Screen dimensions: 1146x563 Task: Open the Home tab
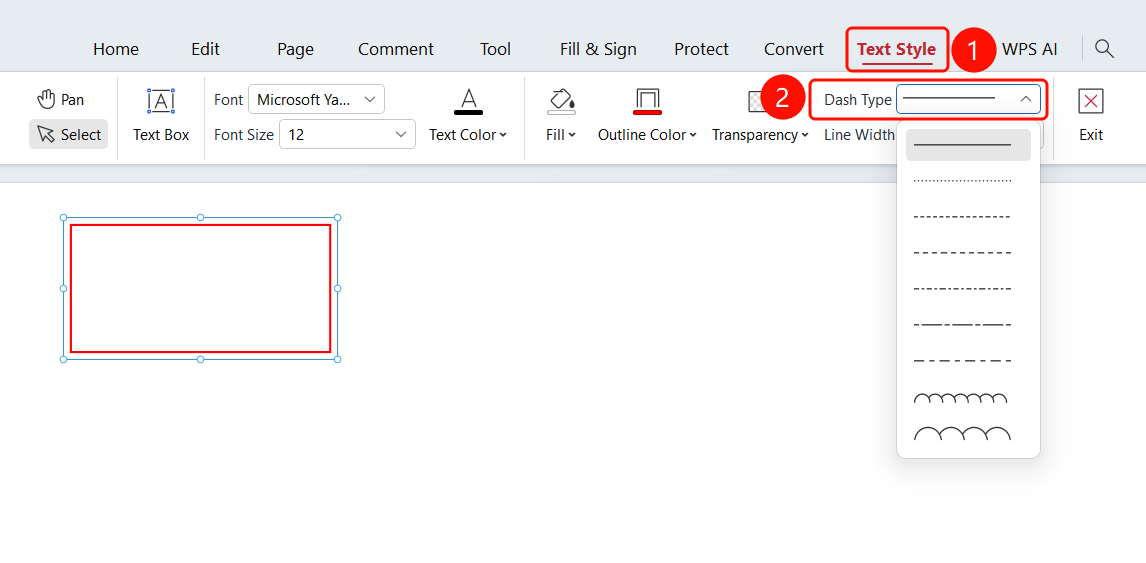point(115,49)
